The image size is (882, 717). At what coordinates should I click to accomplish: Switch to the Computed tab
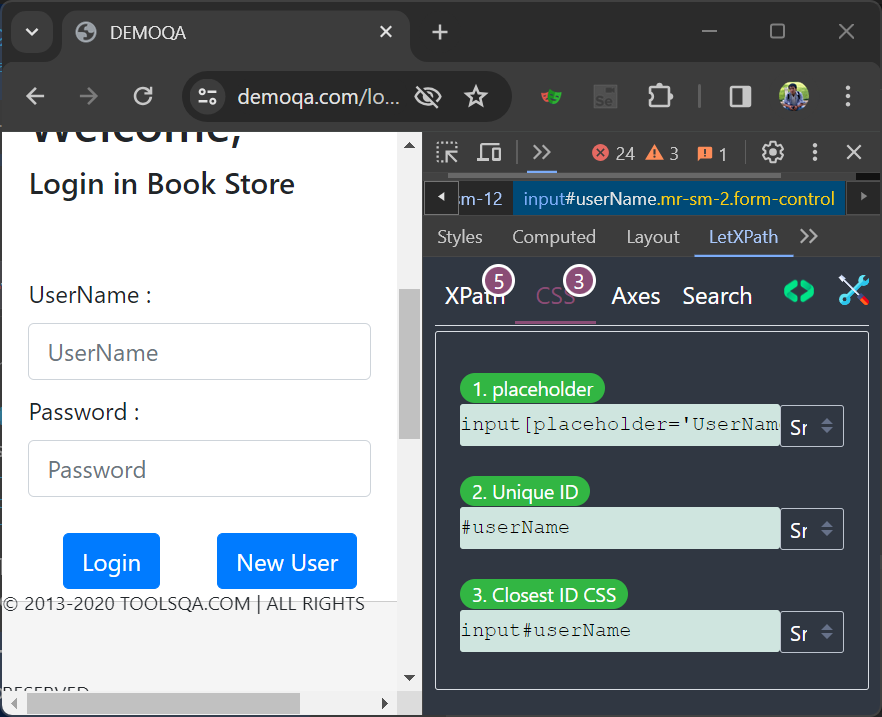coord(554,237)
